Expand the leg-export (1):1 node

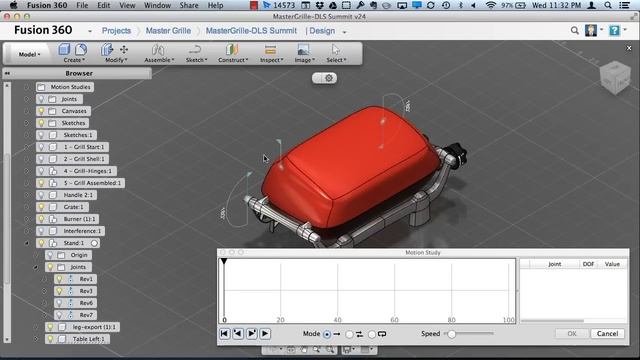(x=36, y=327)
